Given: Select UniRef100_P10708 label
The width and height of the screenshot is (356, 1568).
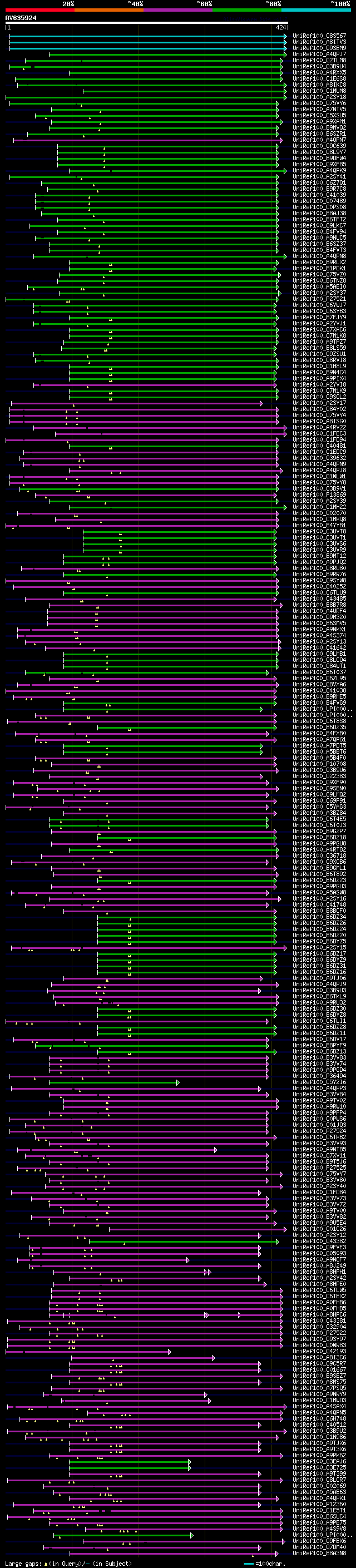Looking at the screenshot, I should 319,764.
